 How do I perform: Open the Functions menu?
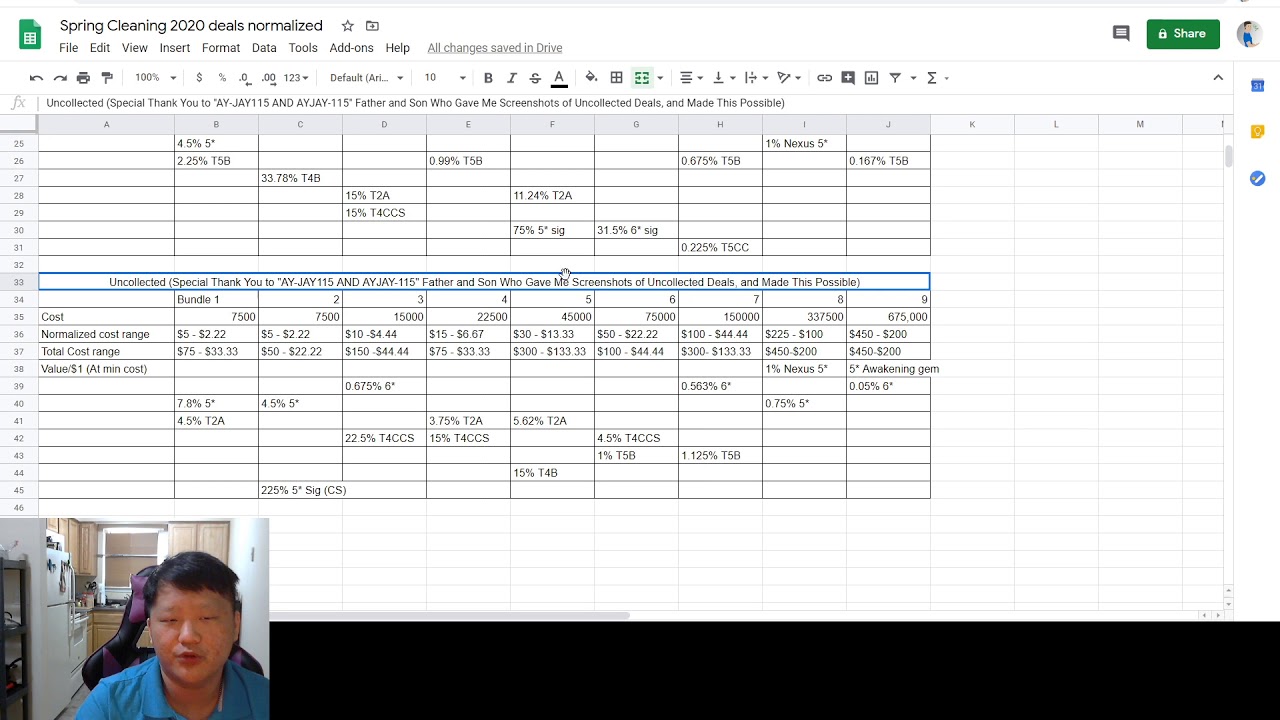(937, 78)
